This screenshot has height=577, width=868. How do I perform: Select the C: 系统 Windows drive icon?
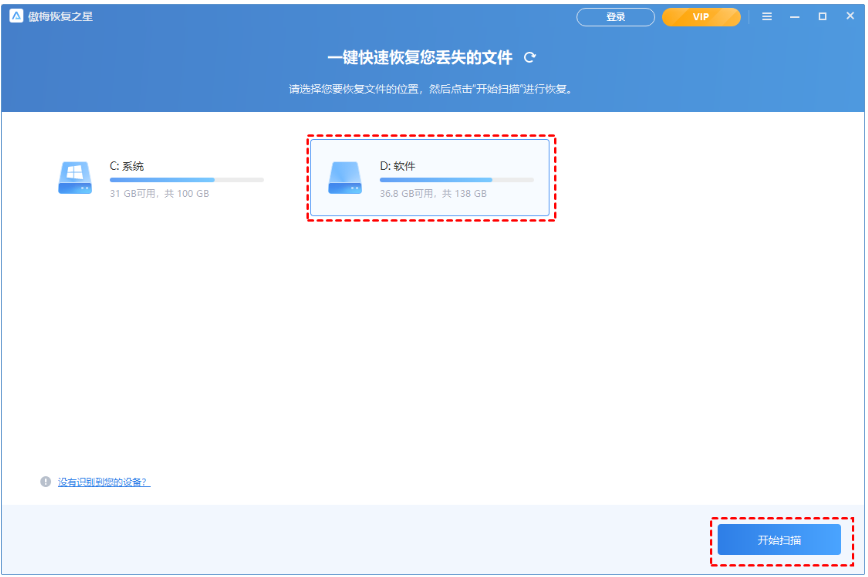(75, 178)
